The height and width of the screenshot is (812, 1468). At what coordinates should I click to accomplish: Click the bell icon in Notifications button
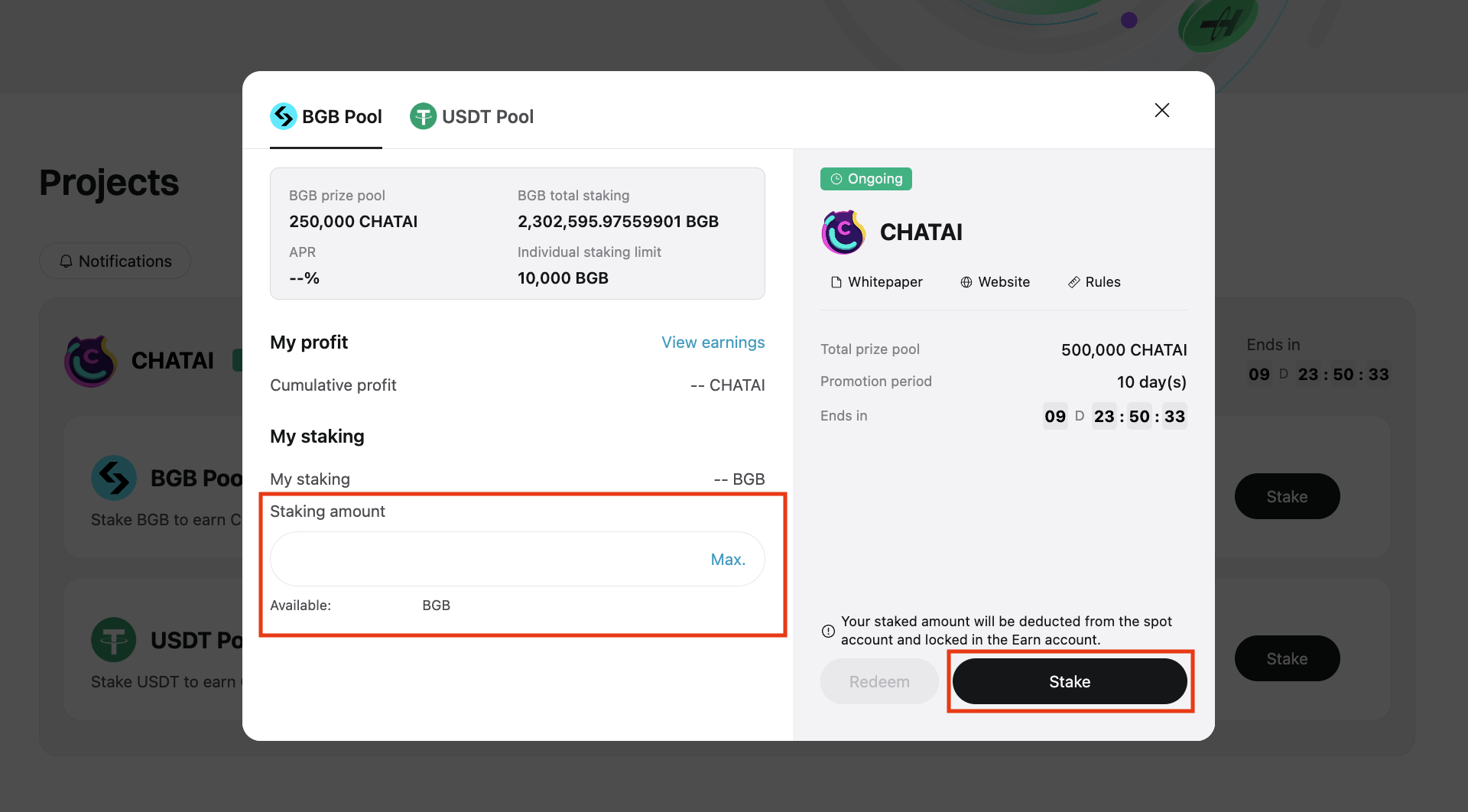point(67,261)
